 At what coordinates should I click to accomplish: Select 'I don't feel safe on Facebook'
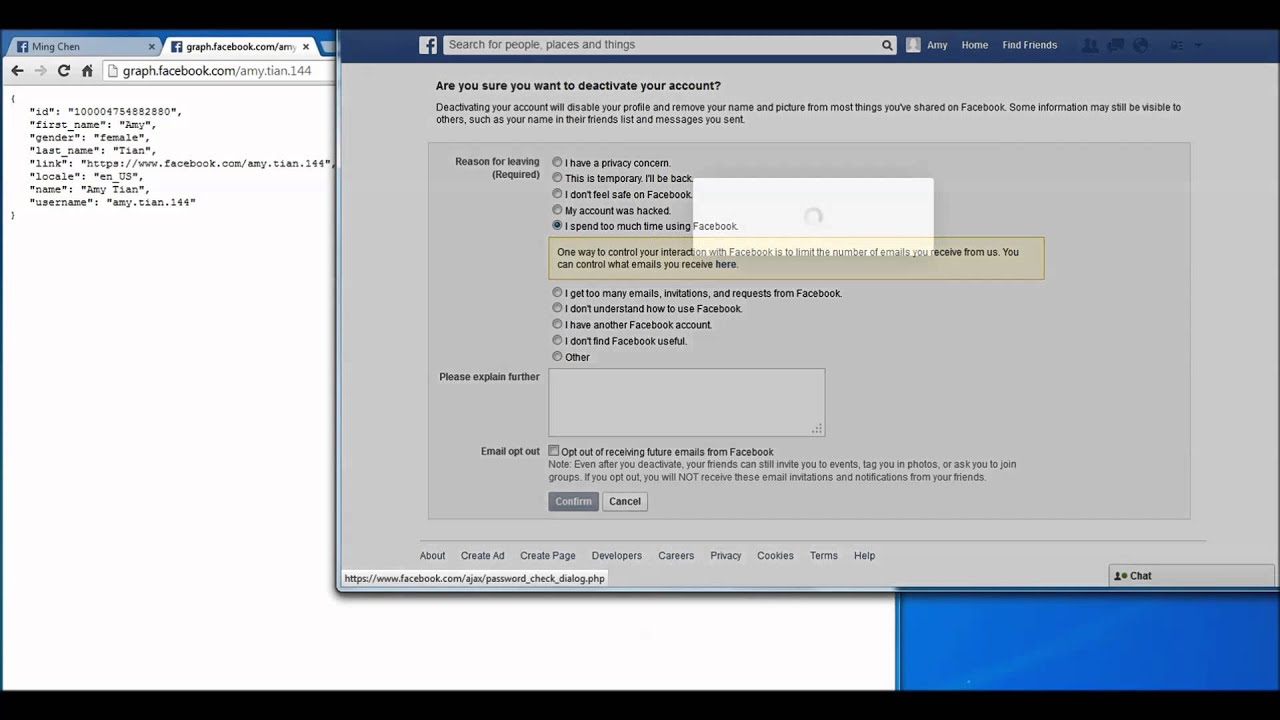pos(557,194)
